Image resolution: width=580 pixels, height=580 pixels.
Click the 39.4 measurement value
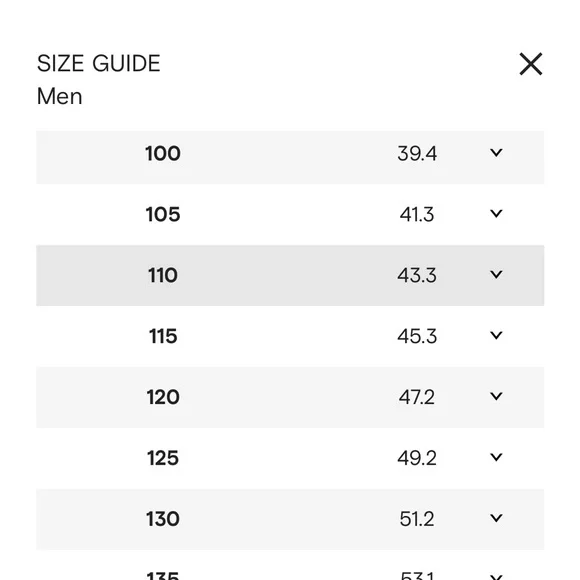417,154
